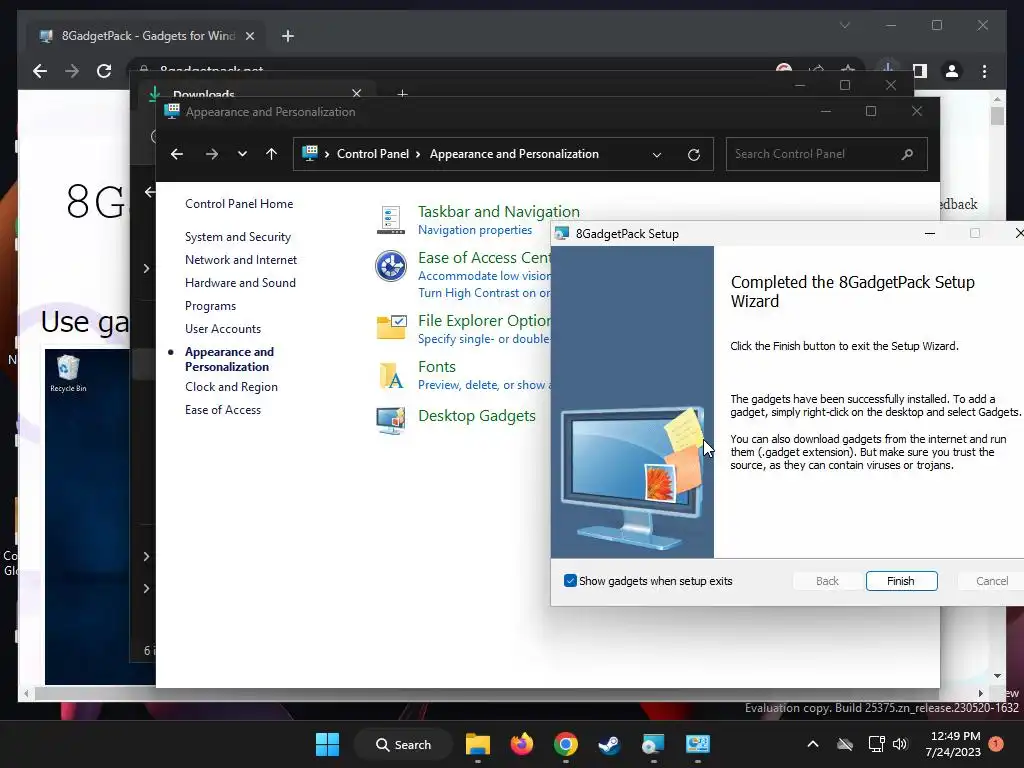Select Control Panel Home in sidebar
This screenshot has height=768, width=1024.
coord(239,204)
